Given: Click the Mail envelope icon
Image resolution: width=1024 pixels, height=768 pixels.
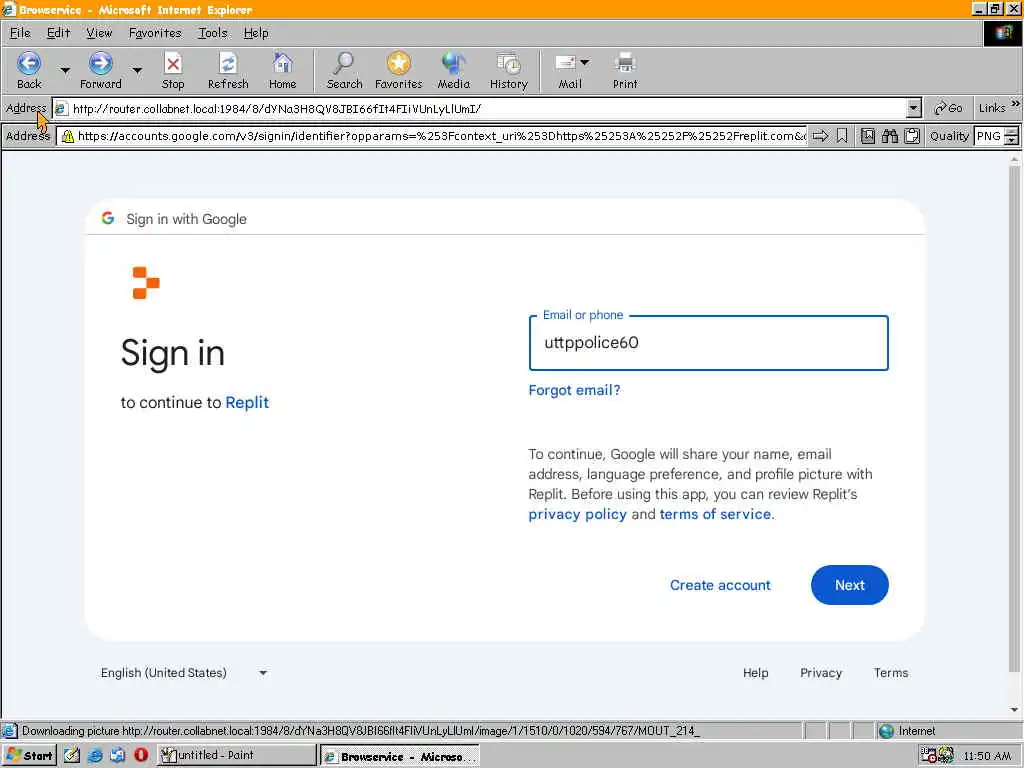Looking at the screenshot, I should point(565,63).
